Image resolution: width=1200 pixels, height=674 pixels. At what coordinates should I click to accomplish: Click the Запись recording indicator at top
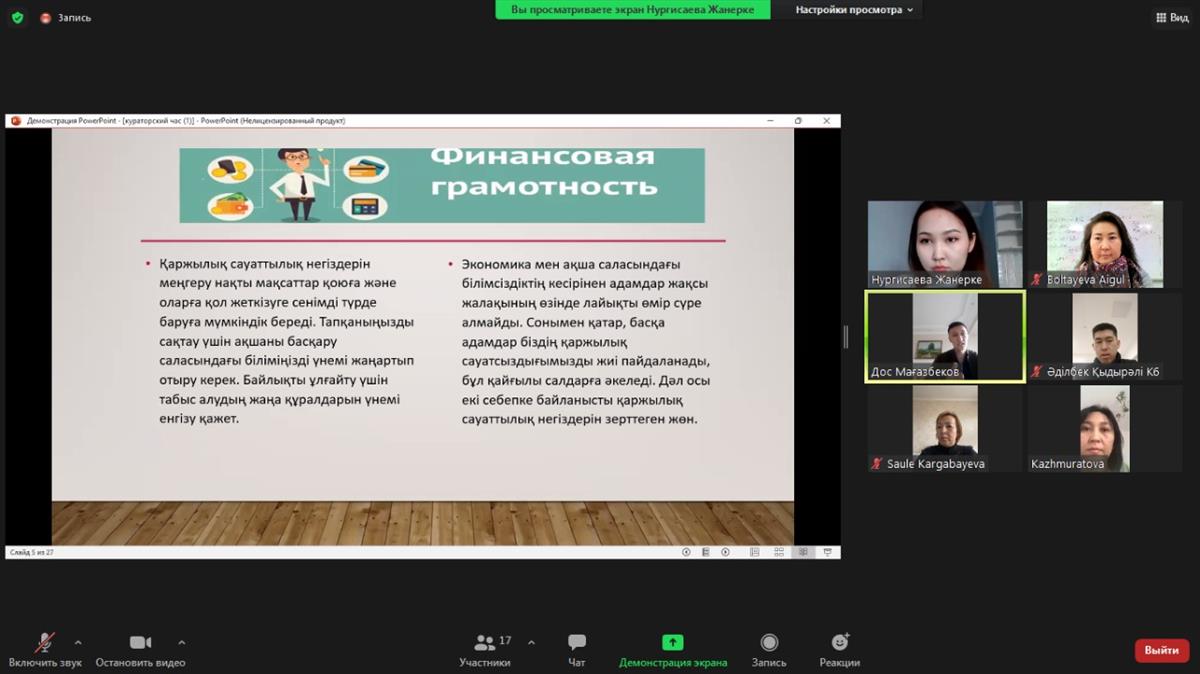[66, 17]
